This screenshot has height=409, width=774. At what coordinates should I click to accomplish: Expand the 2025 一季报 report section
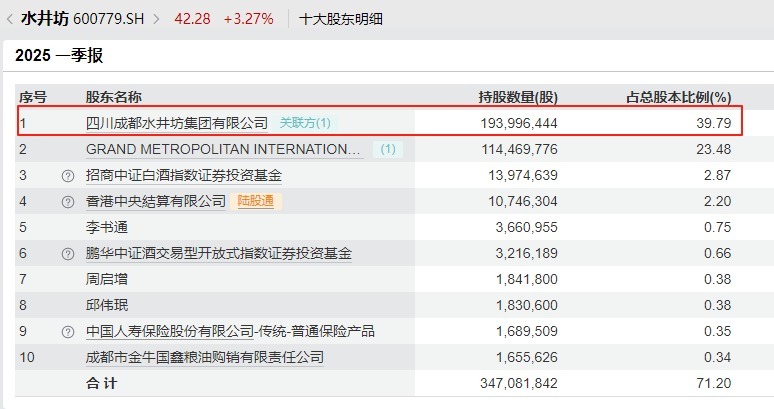coord(59,56)
